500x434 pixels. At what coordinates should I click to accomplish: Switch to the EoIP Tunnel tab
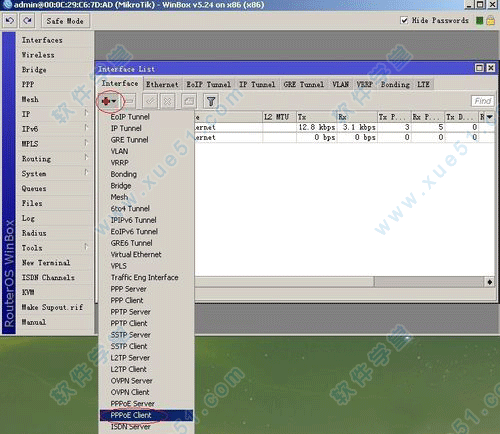(208, 84)
